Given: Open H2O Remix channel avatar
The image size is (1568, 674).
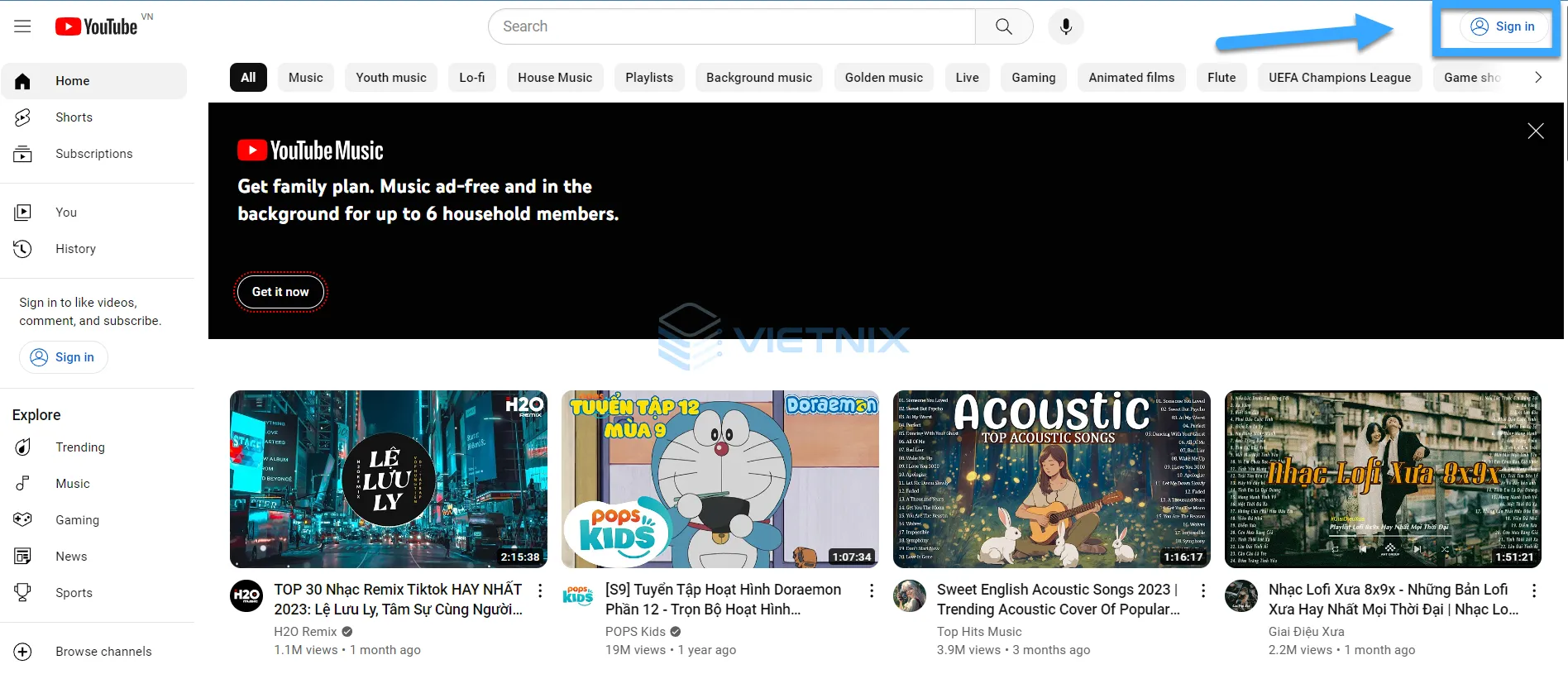Looking at the screenshot, I should pos(246,595).
